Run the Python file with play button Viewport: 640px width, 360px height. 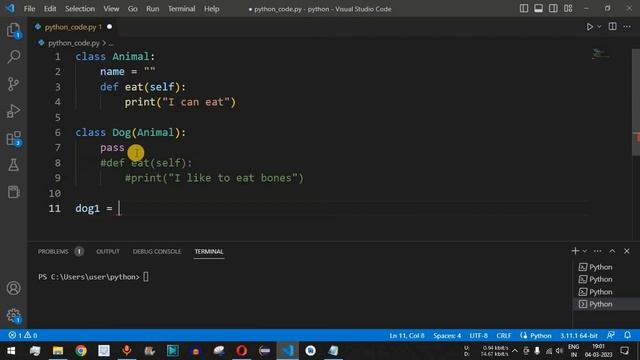pos(589,27)
